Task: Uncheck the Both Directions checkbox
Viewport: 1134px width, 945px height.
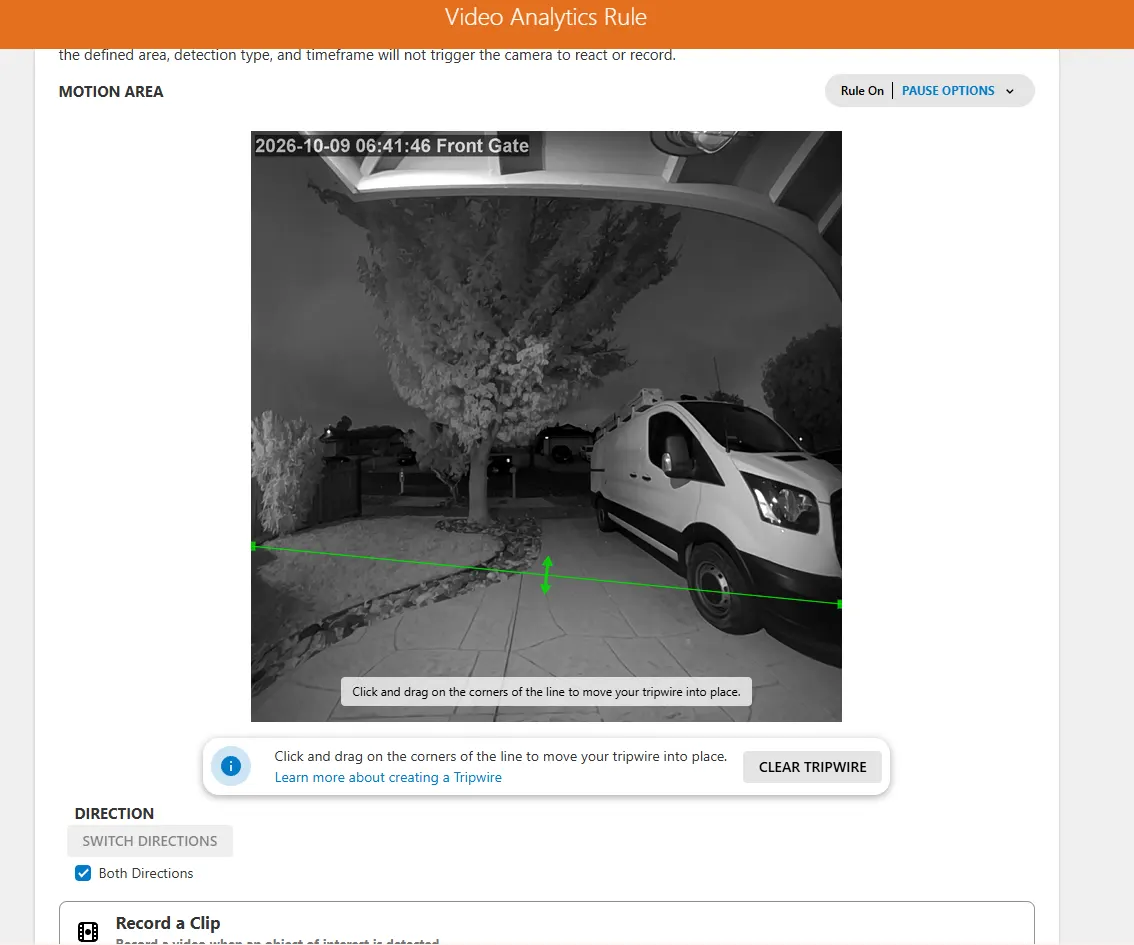Action: pyautogui.click(x=83, y=873)
